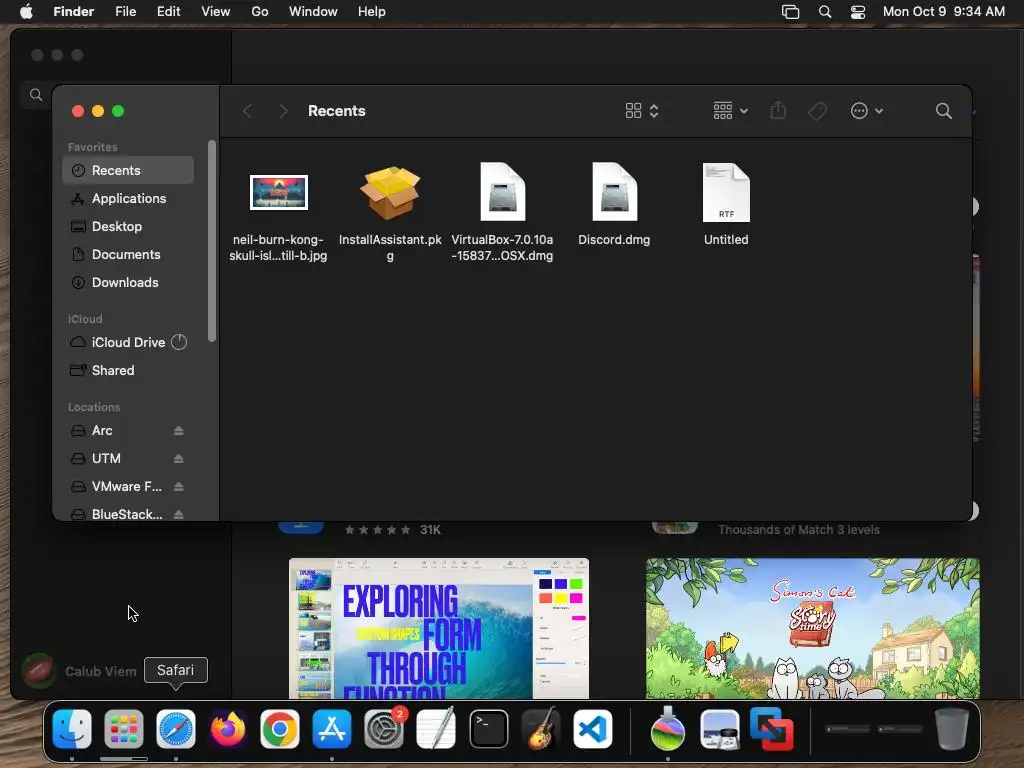This screenshot has width=1024, height=768.
Task: Open the Downloads folder in the sidebar
Action: coord(128,283)
